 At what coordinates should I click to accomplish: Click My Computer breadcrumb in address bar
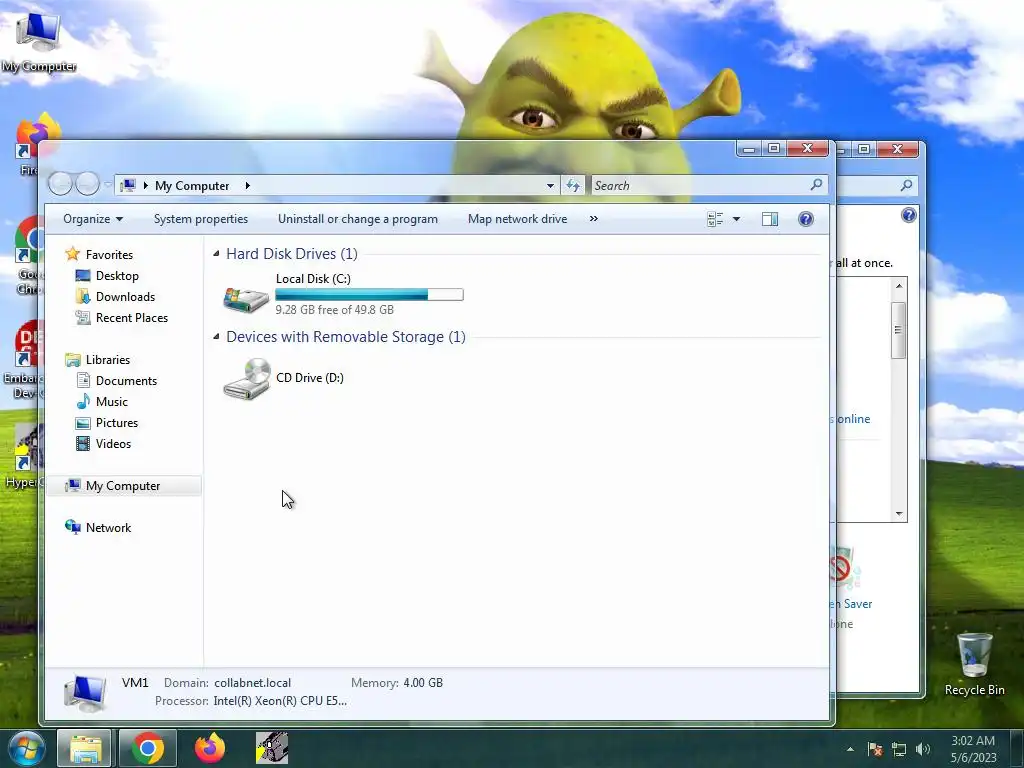192,185
